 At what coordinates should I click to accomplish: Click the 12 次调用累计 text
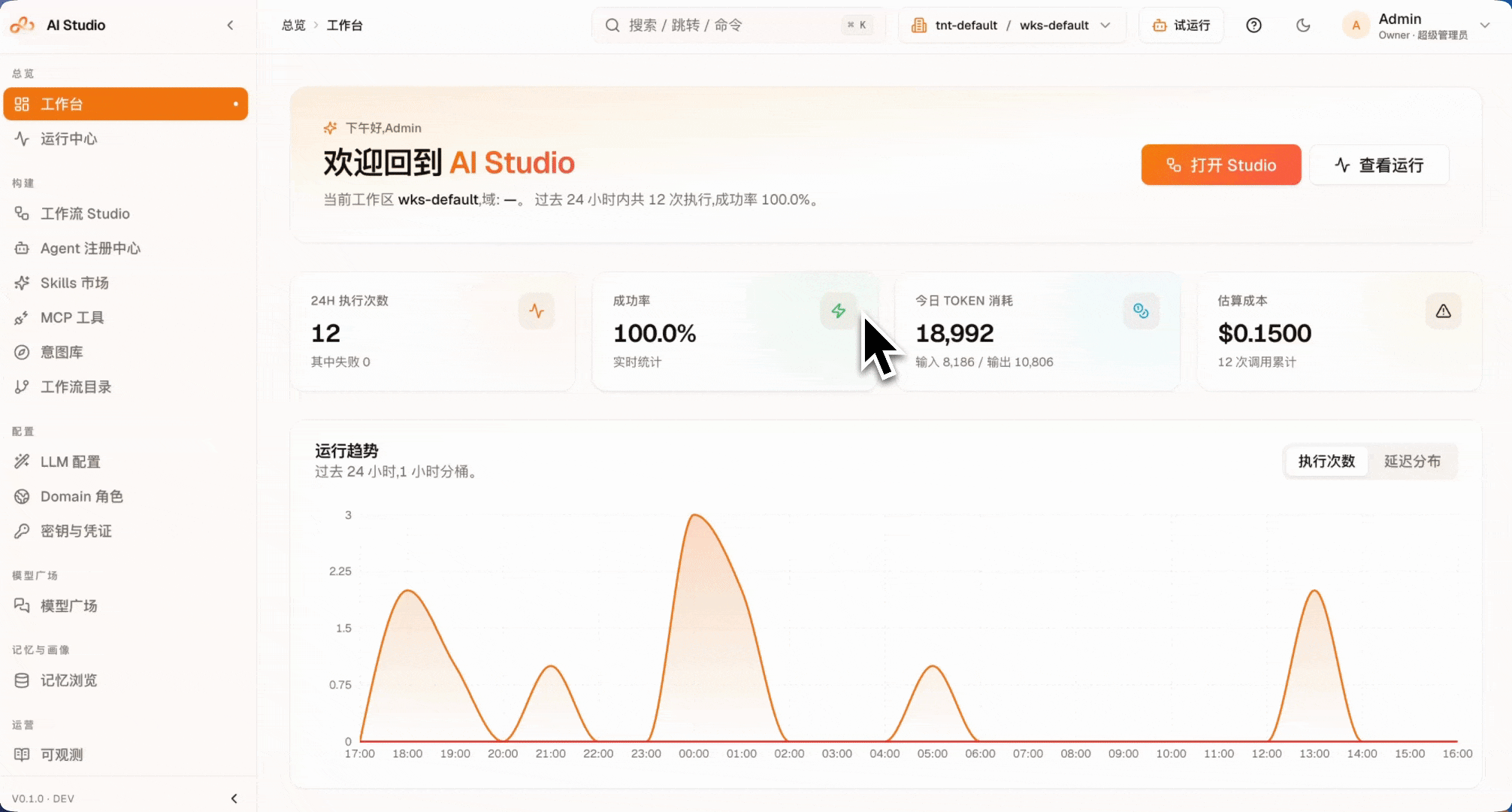coord(1256,362)
